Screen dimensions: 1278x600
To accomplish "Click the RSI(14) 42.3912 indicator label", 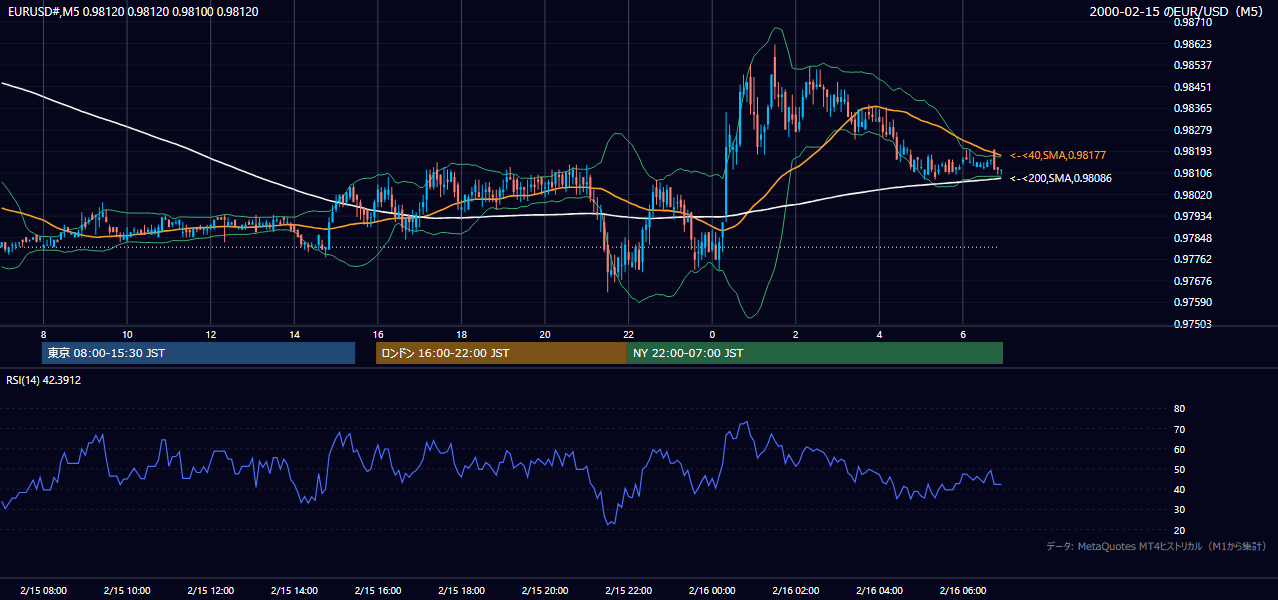I will 44,380.
